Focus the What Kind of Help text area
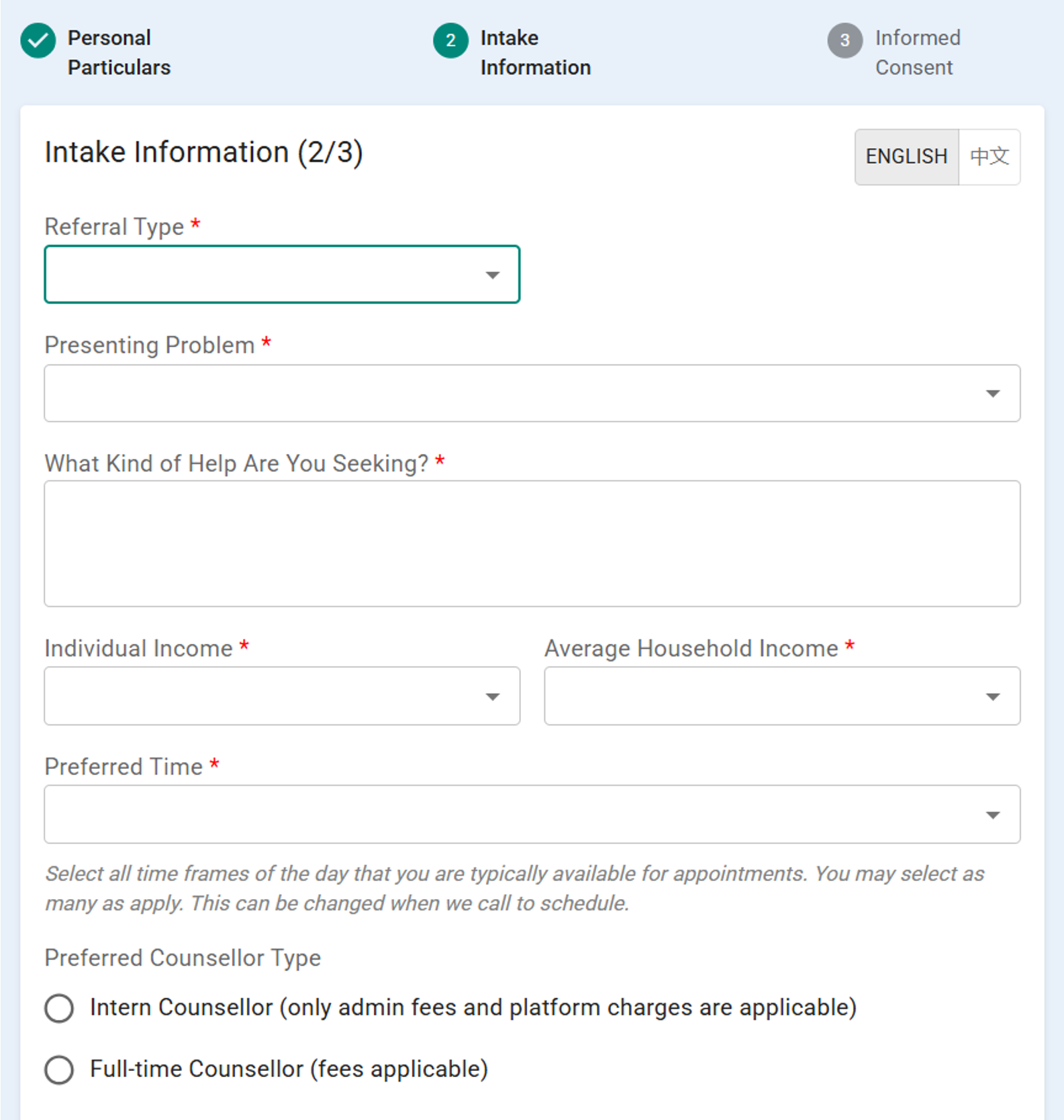The image size is (1064, 1120). [x=532, y=543]
